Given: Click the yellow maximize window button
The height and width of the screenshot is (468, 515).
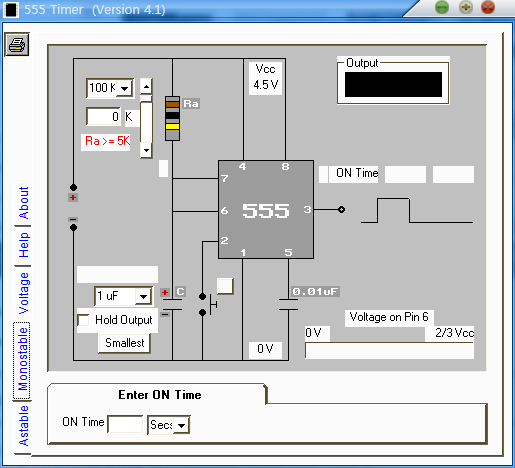Looking at the screenshot, I should (x=466, y=7).
